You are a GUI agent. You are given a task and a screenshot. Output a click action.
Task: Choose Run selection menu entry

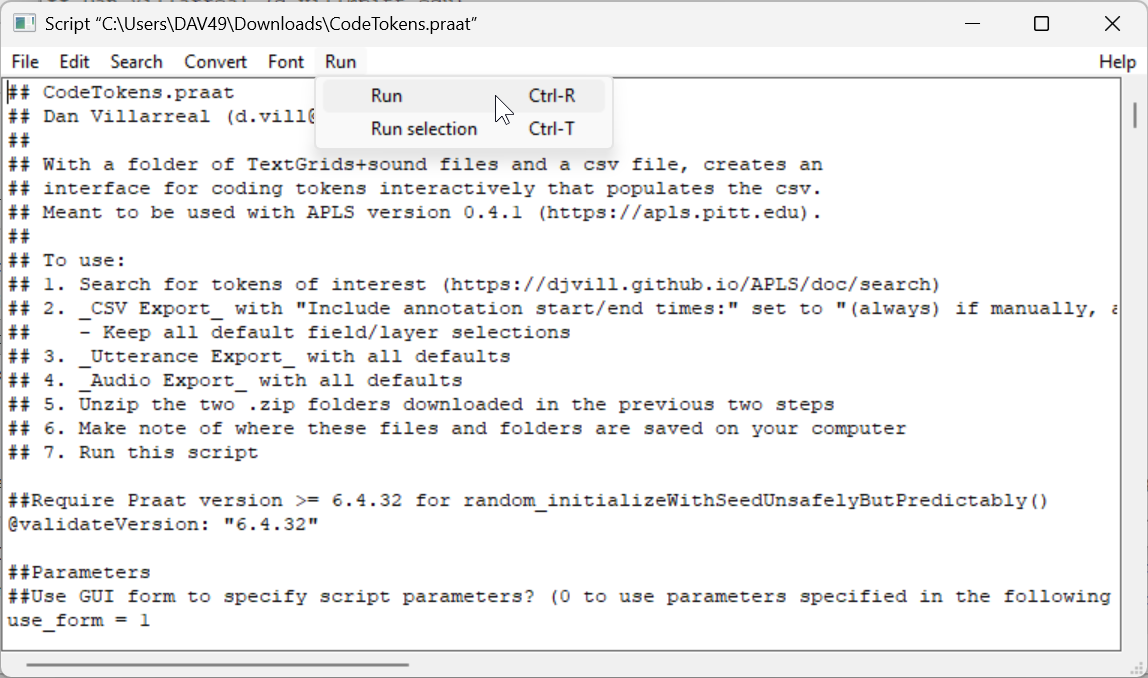coord(424,129)
